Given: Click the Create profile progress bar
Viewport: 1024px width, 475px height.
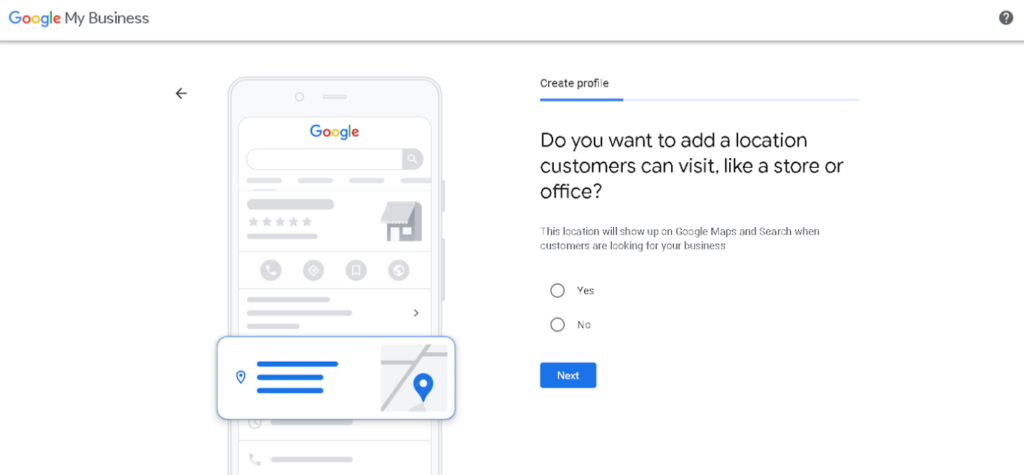Looking at the screenshot, I should pos(699,100).
